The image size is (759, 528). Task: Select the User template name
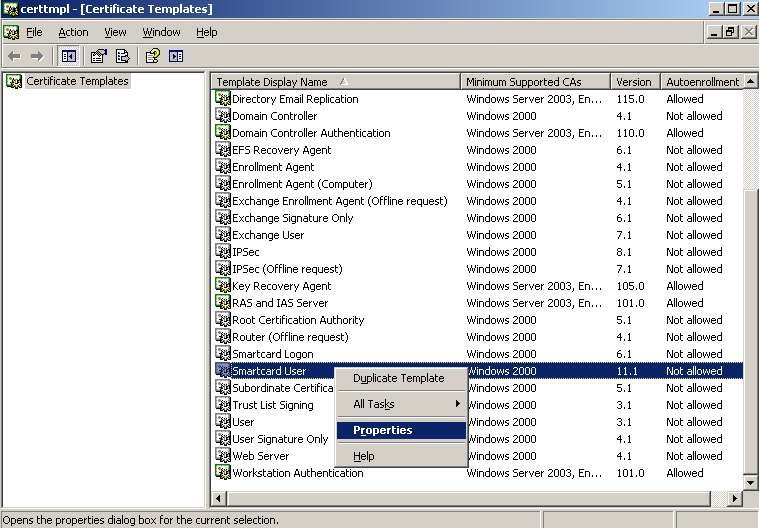(243, 422)
